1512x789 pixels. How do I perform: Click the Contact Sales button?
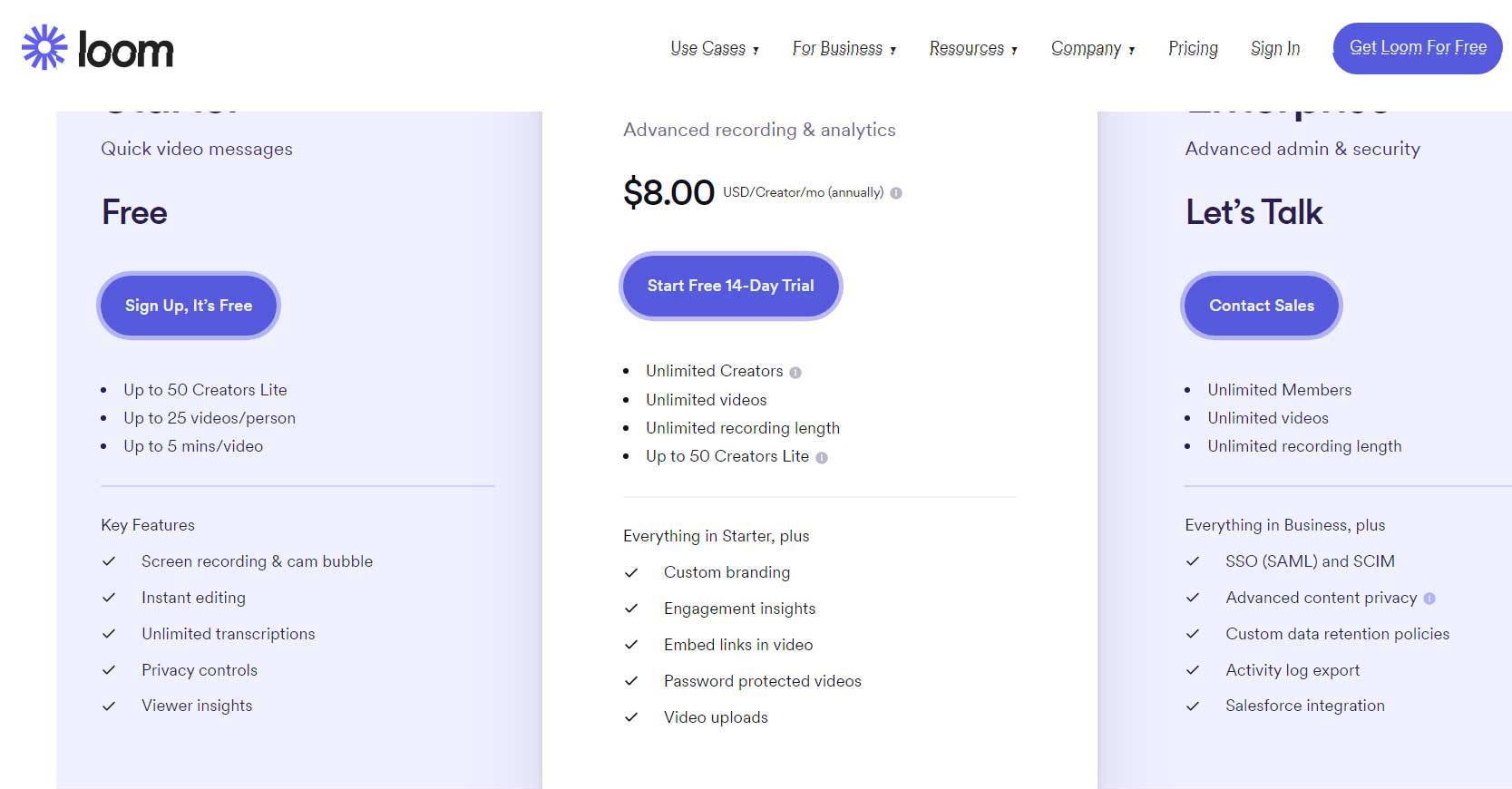pyautogui.click(x=1261, y=306)
